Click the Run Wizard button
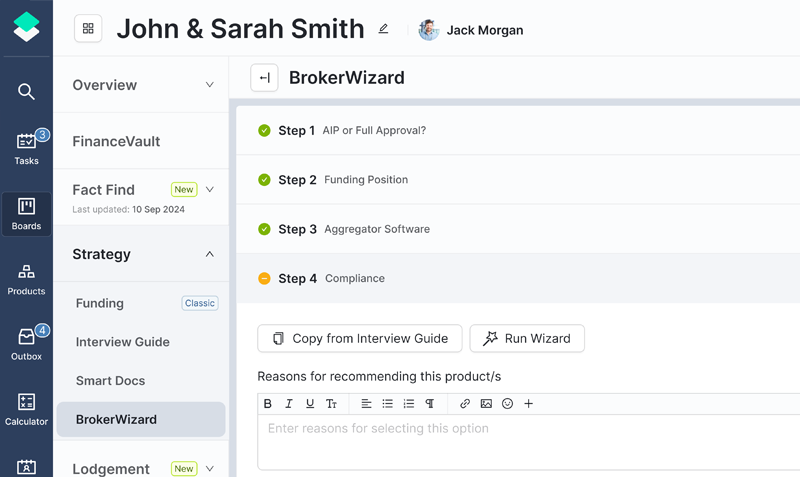800x477 pixels. (x=527, y=338)
